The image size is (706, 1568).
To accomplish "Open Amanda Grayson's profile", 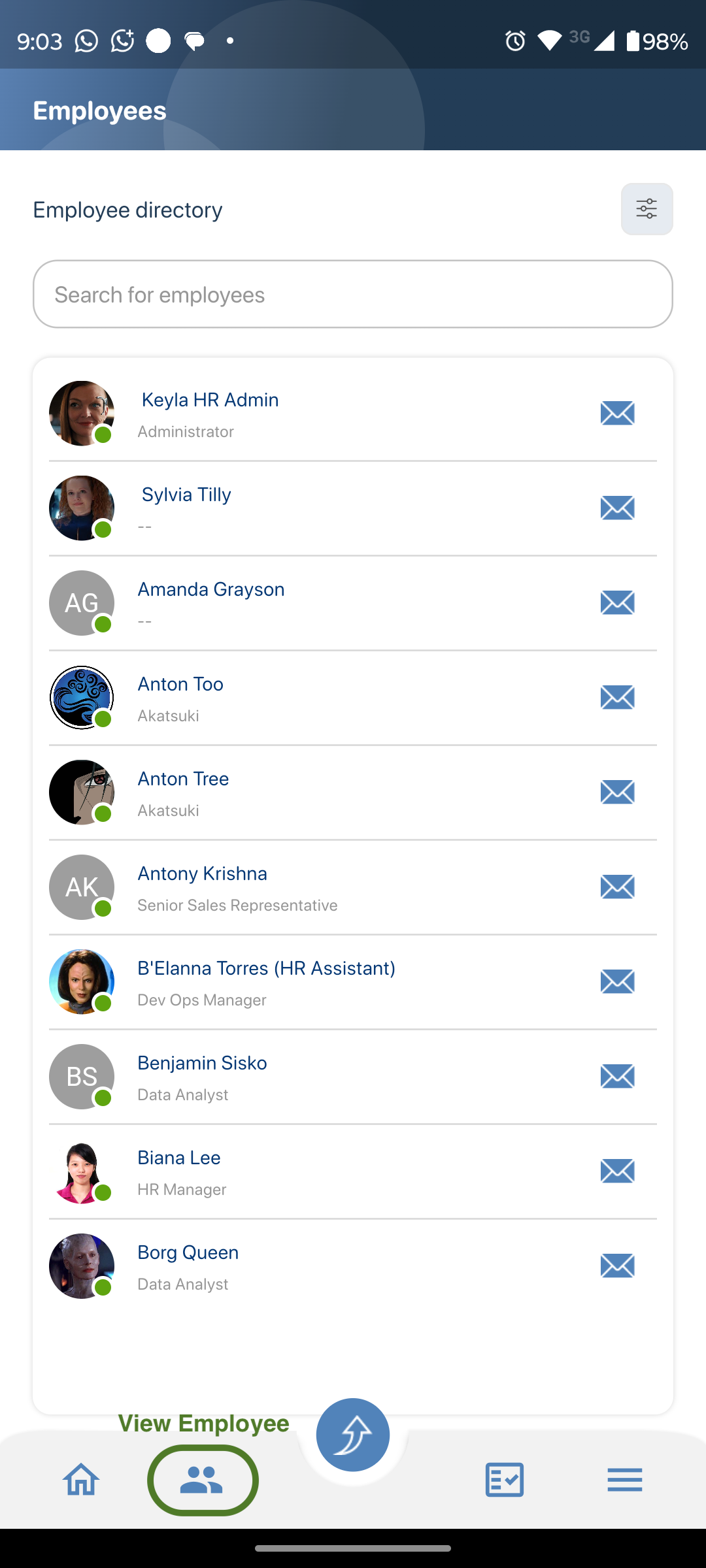I will [210, 589].
